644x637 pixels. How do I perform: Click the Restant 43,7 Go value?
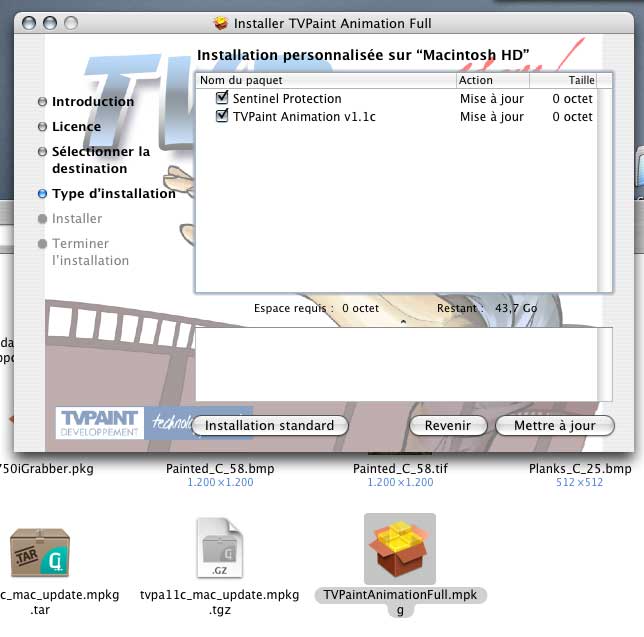point(516,308)
